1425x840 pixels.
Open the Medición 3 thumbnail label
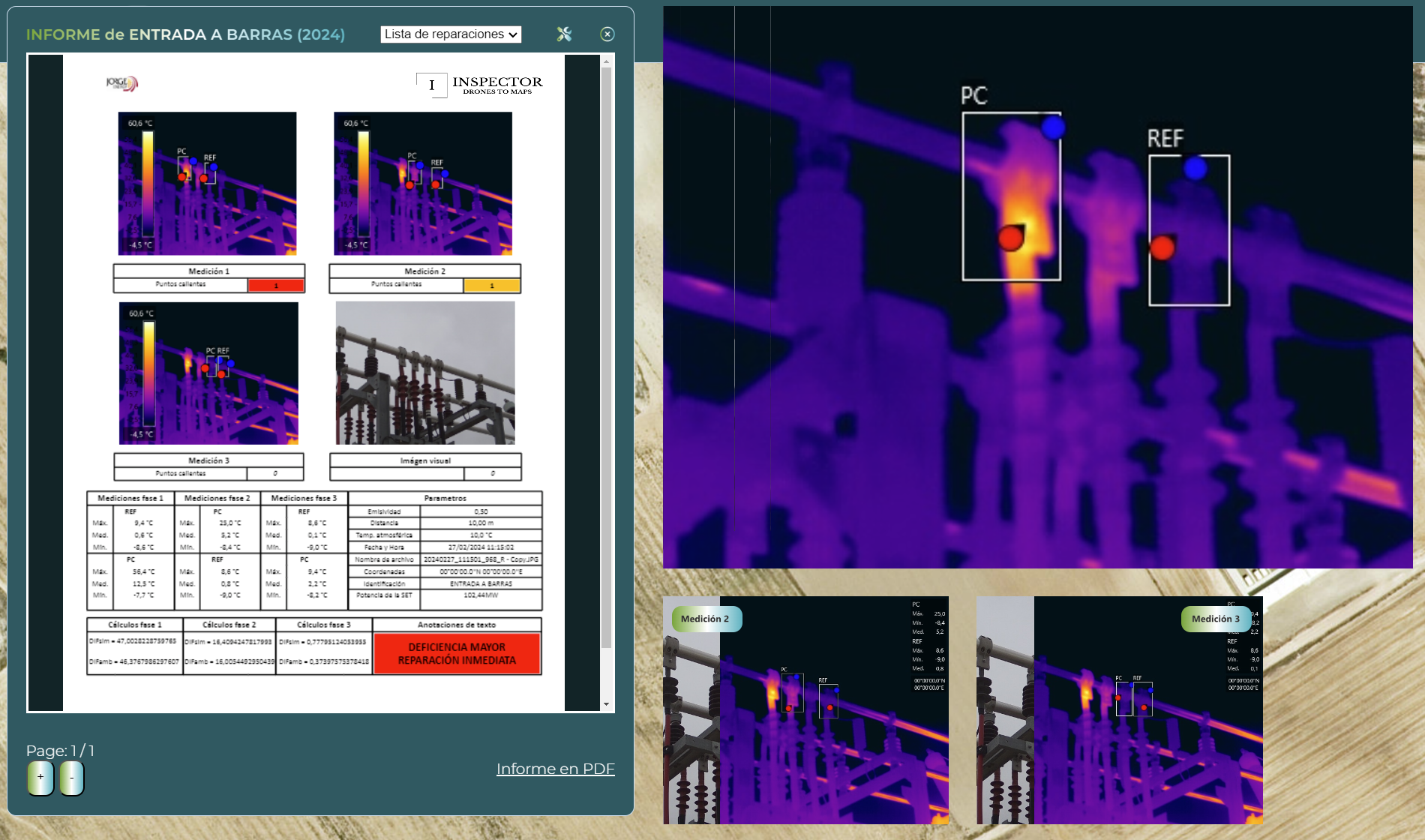pyautogui.click(x=1216, y=619)
